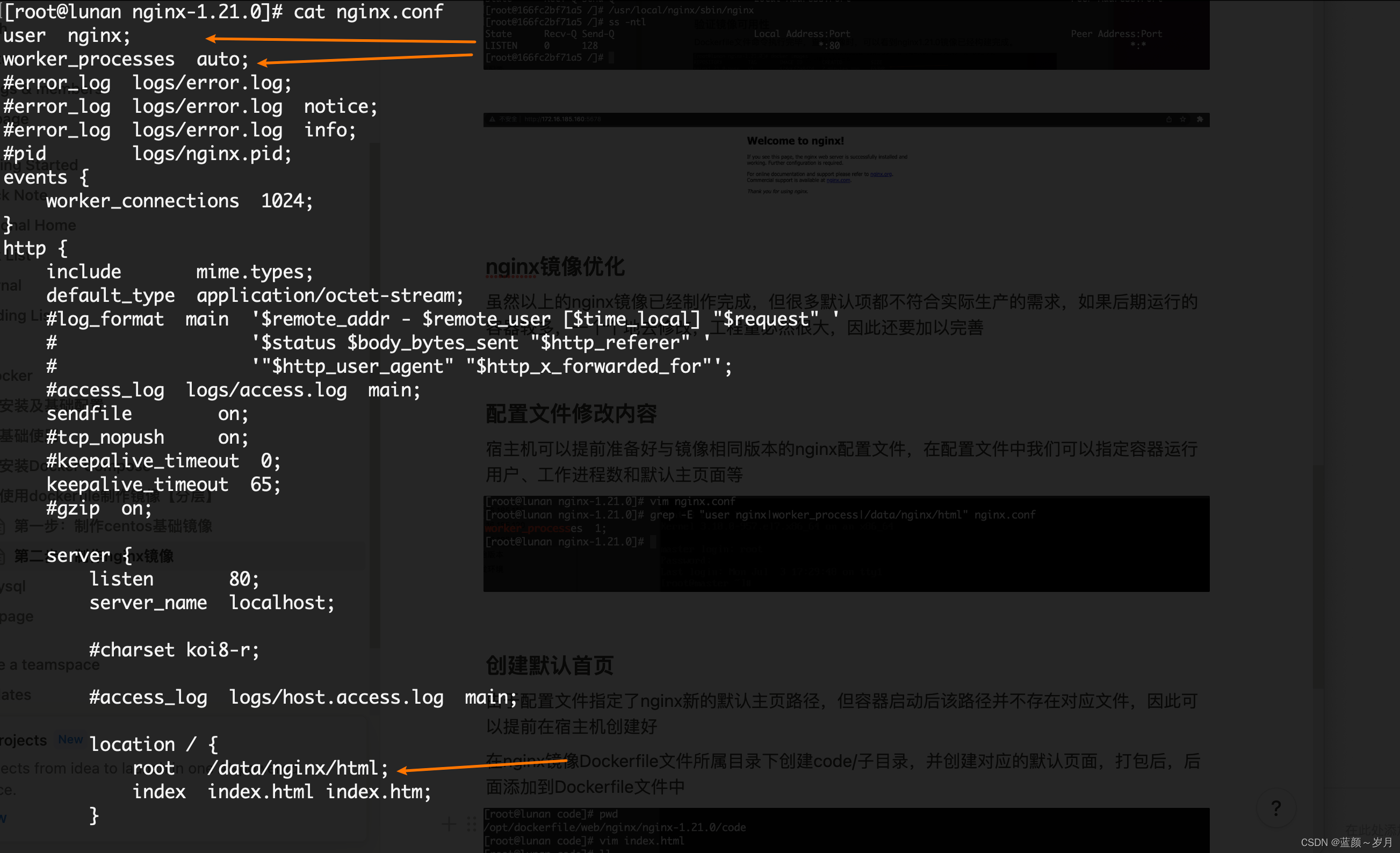Image resolution: width=1400 pixels, height=853 pixels.
Task: Click the 'worker_processes auto;' line
Action: [126, 59]
